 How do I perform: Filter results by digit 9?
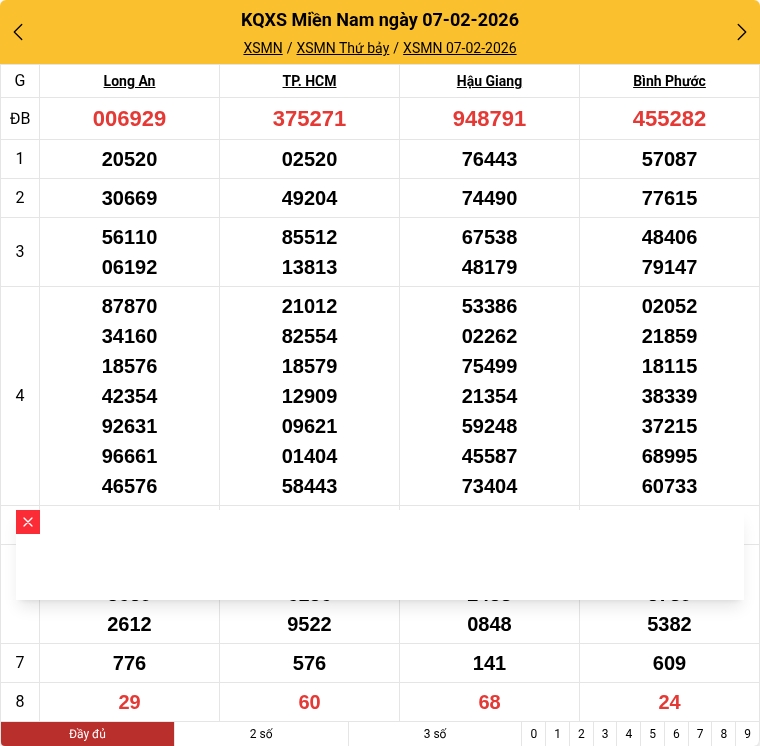(747, 734)
